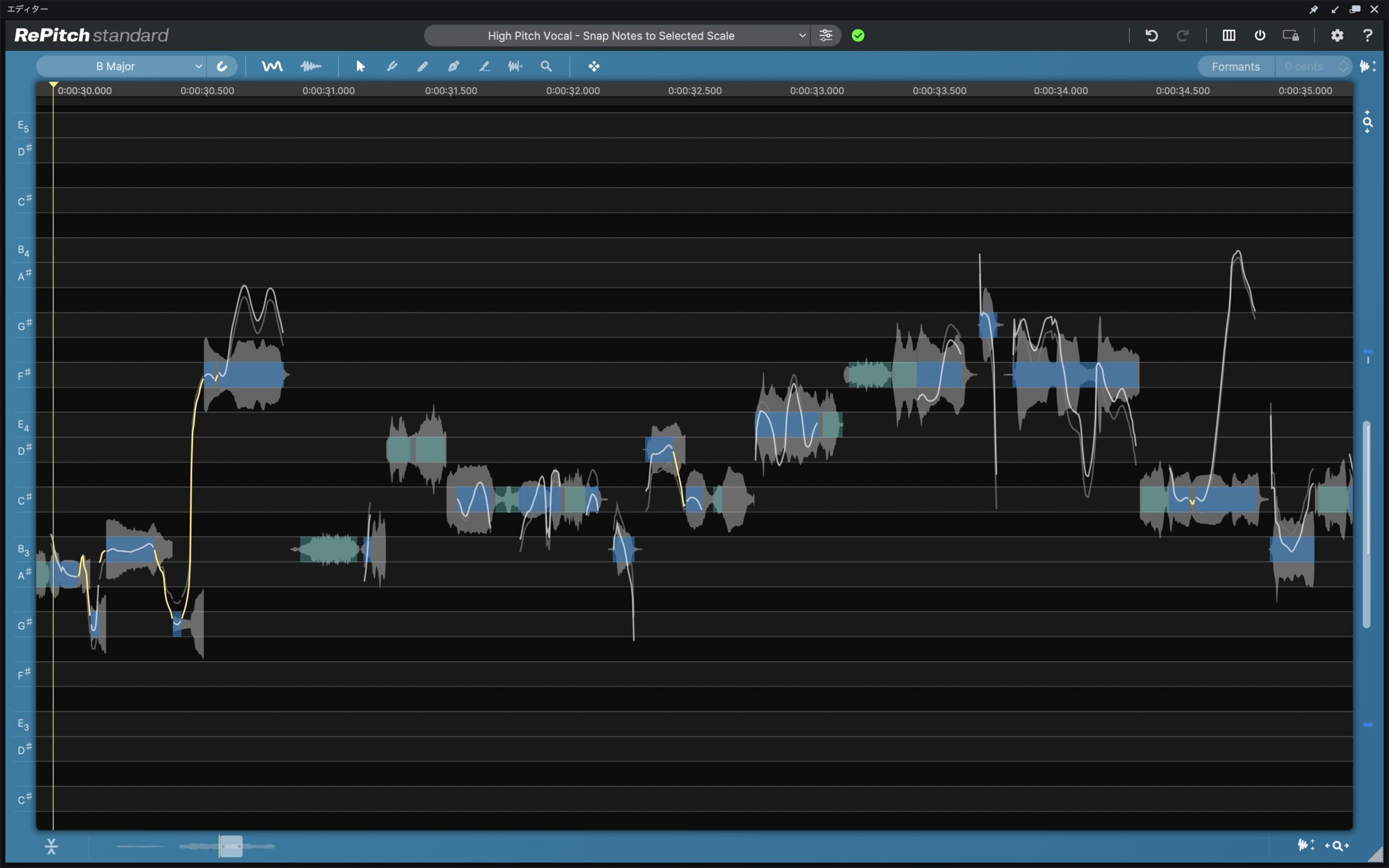The width and height of the screenshot is (1389, 868).
Task: Toggle the power bypass button
Action: [x=1260, y=36]
